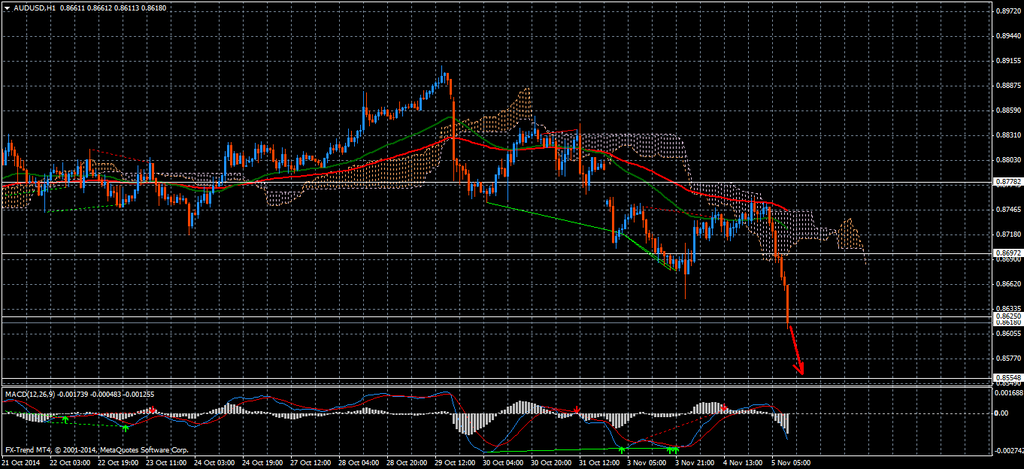
Task: Click the small triangle icon before AUDUSD,H1
Action: (6, 8)
